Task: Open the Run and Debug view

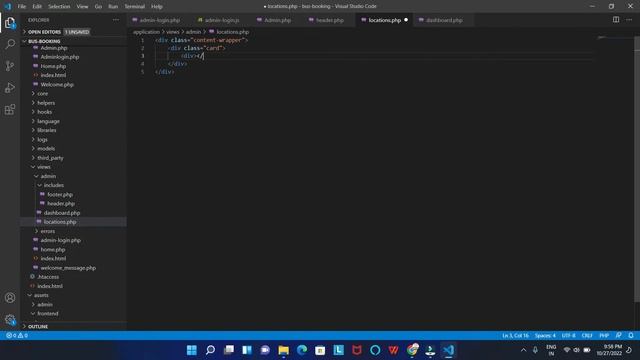Action: coord(10,87)
